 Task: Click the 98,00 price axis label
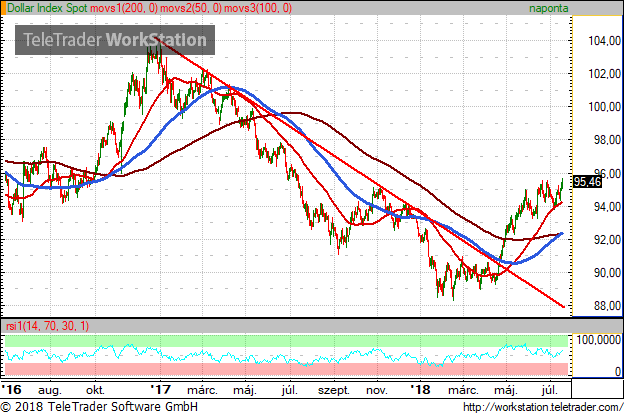point(607,140)
